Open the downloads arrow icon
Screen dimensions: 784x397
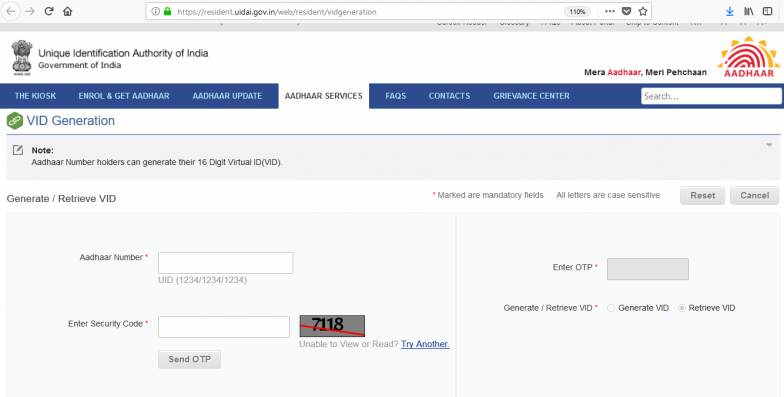730,11
